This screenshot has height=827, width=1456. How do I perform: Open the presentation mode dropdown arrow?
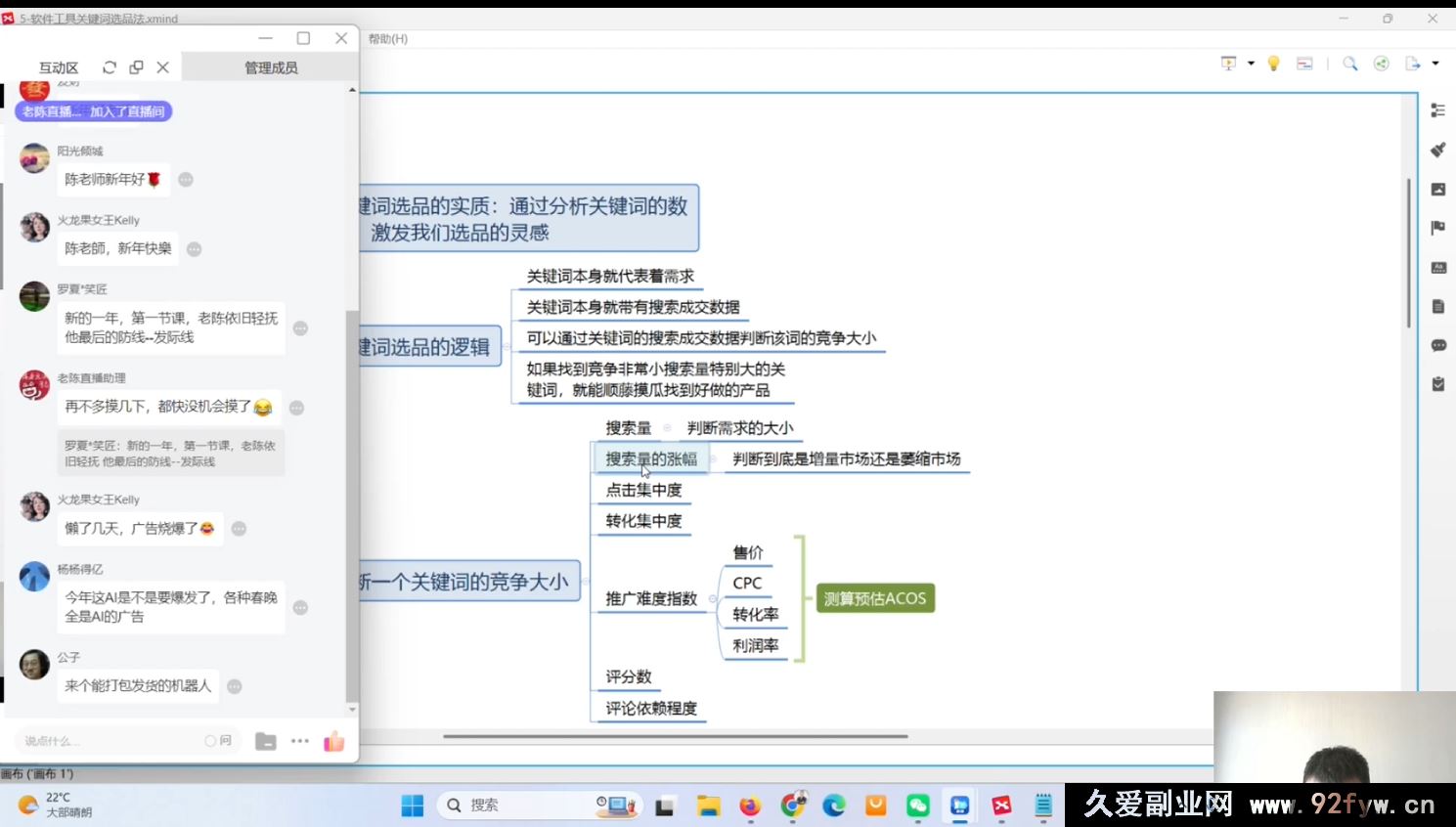coord(1251,64)
